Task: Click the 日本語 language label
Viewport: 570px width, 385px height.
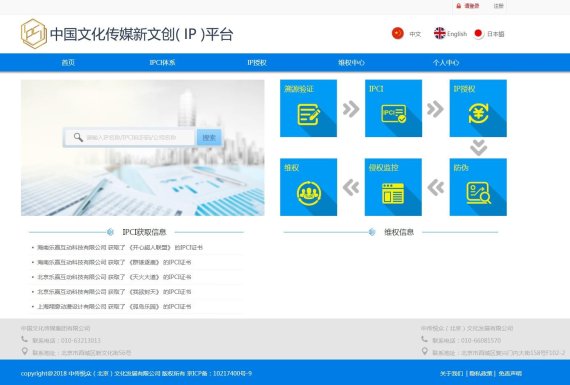Action: pos(496,34)
